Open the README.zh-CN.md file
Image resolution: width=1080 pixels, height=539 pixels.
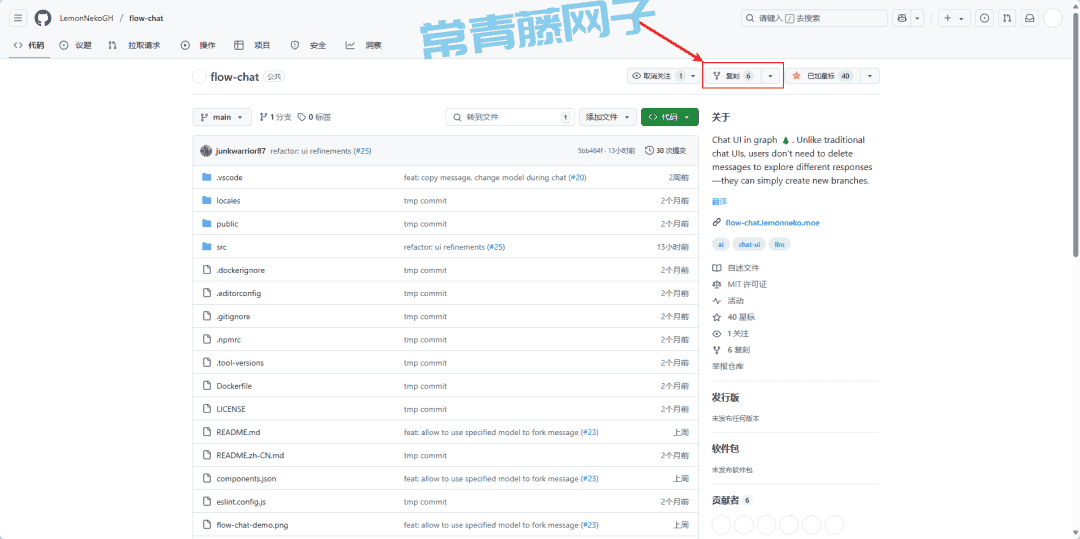[x=250, y=455]
